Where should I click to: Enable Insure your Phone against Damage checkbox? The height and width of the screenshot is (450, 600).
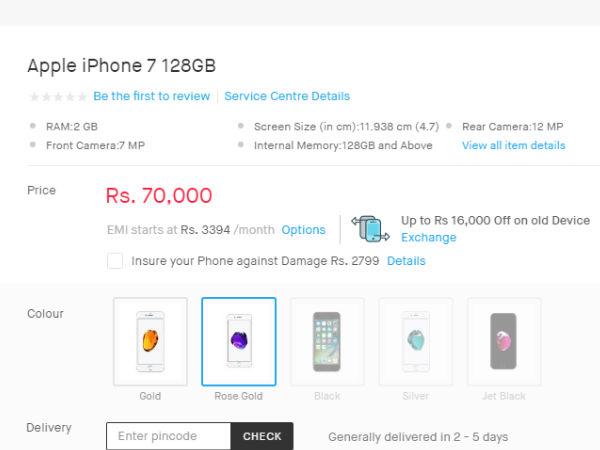pos(115,261)
